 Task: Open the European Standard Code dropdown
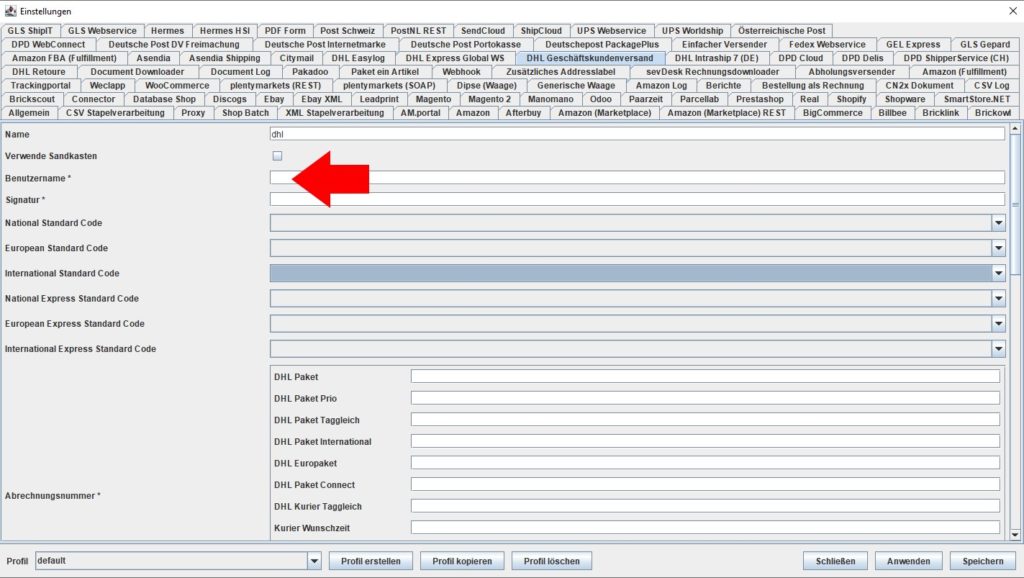pos(998,248)
